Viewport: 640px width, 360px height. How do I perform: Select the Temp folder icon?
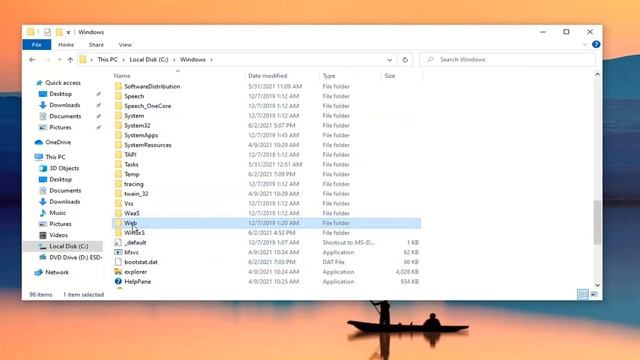(118, 174)
